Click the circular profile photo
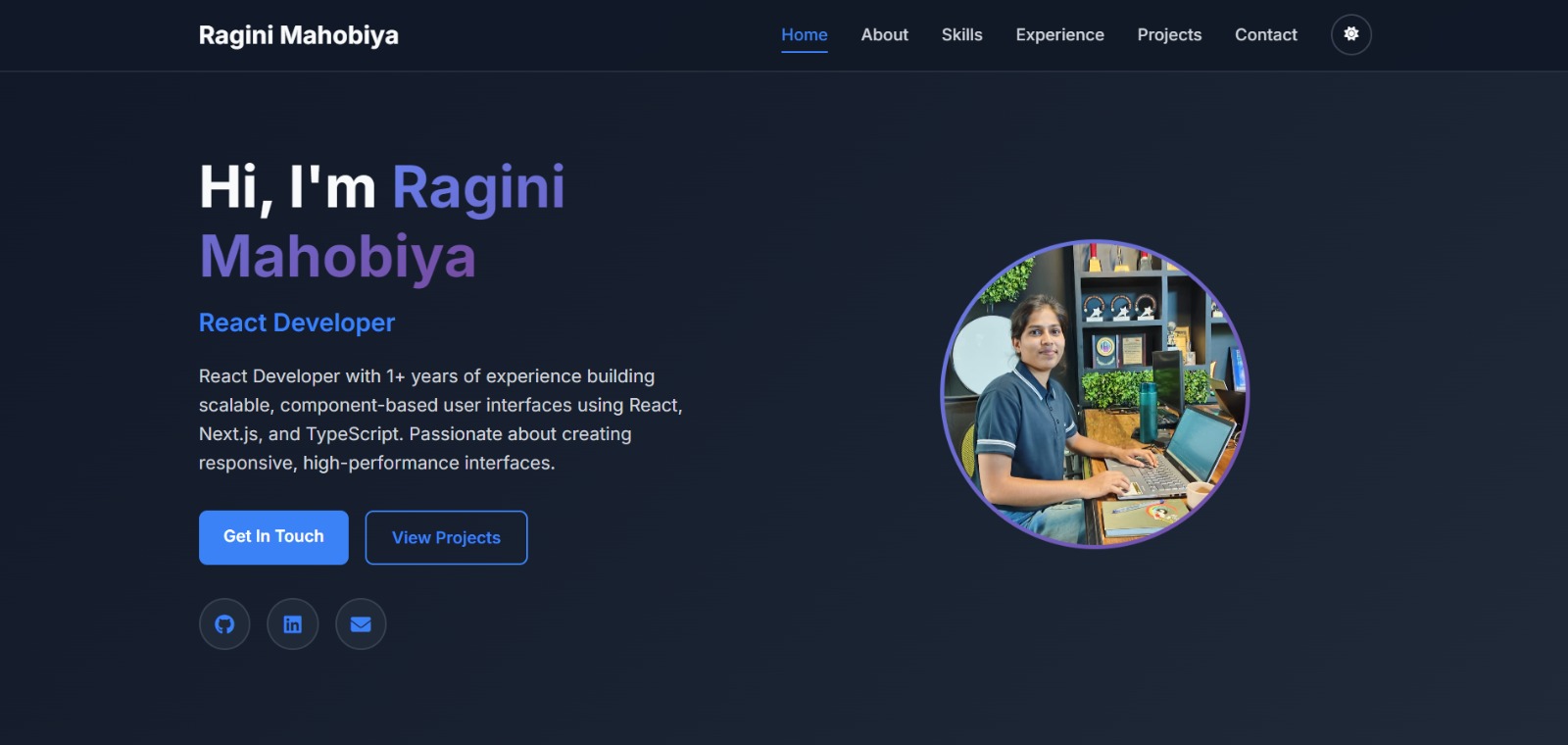 1095,394
